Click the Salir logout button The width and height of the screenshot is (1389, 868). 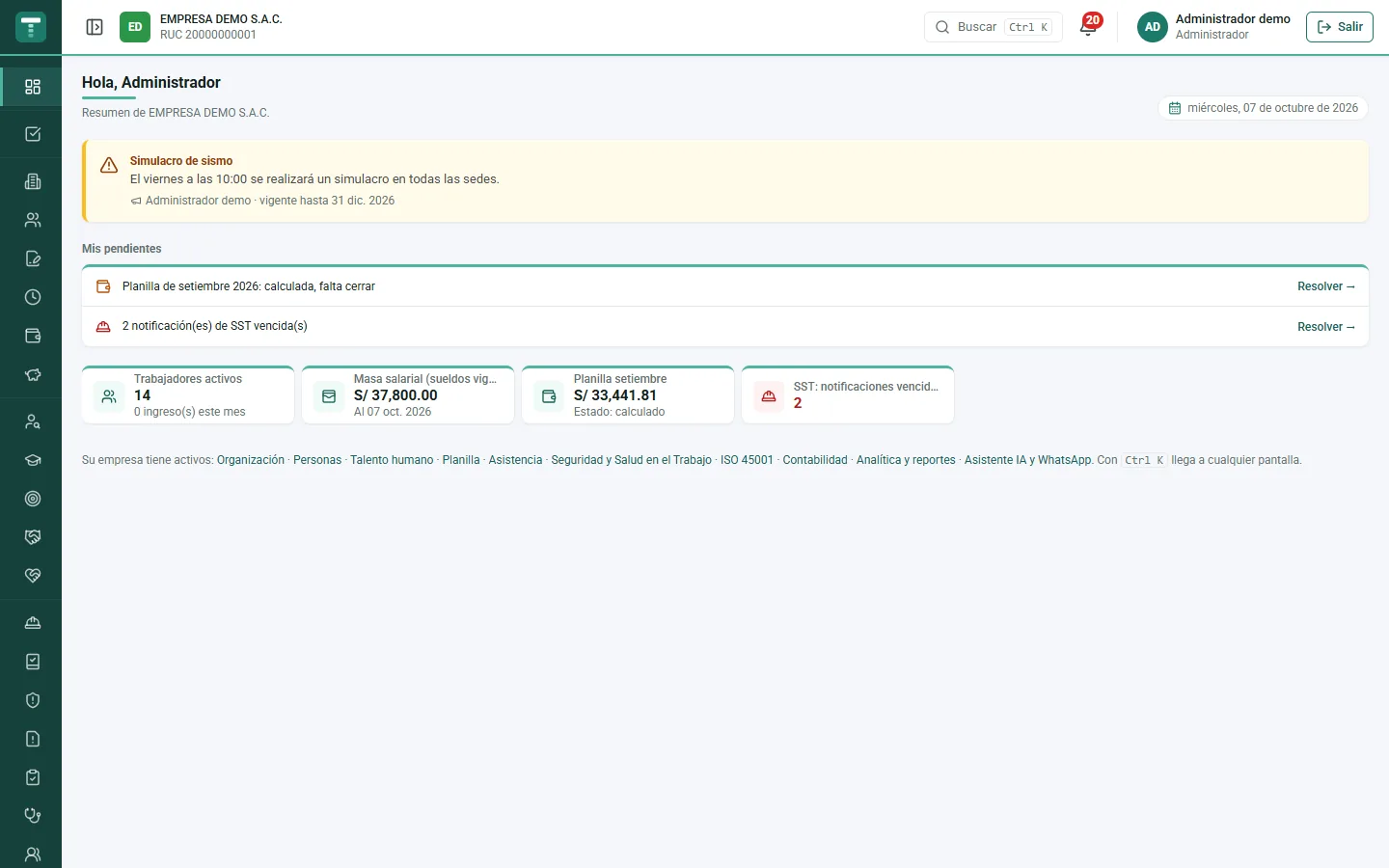pos(1339,27)
